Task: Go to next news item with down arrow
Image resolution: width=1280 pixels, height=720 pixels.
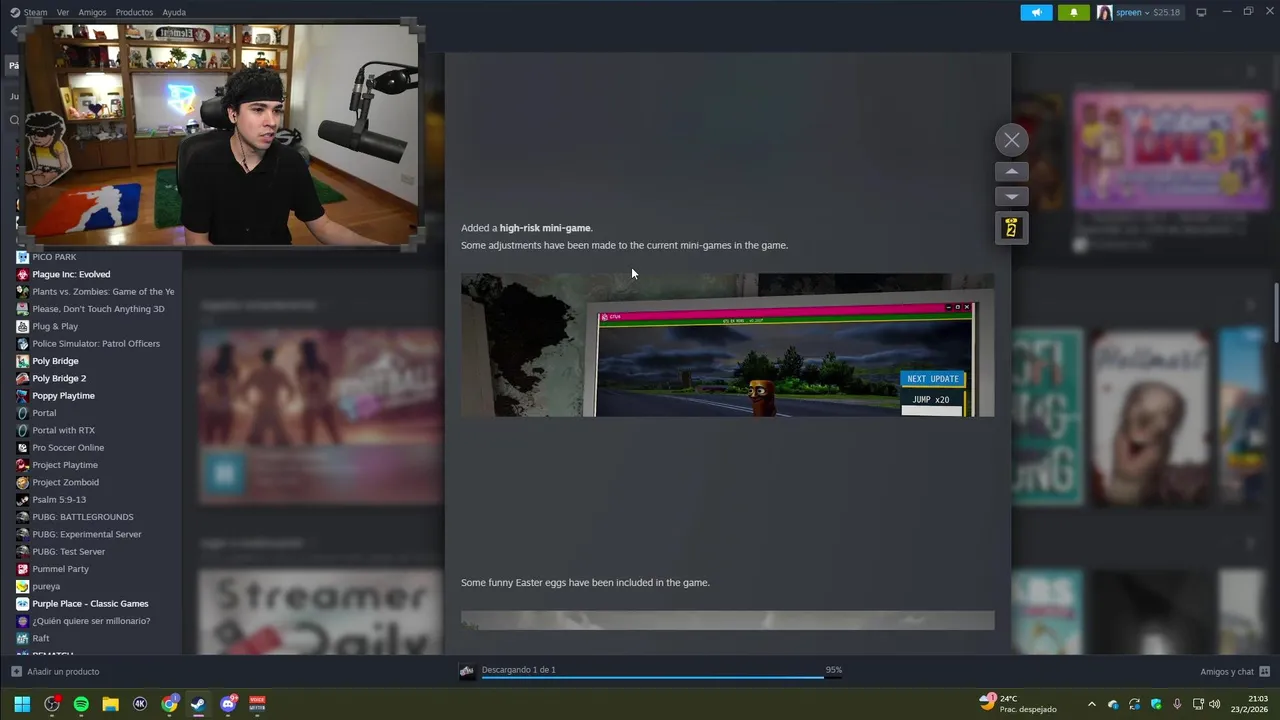Action: pos(1011,196)
